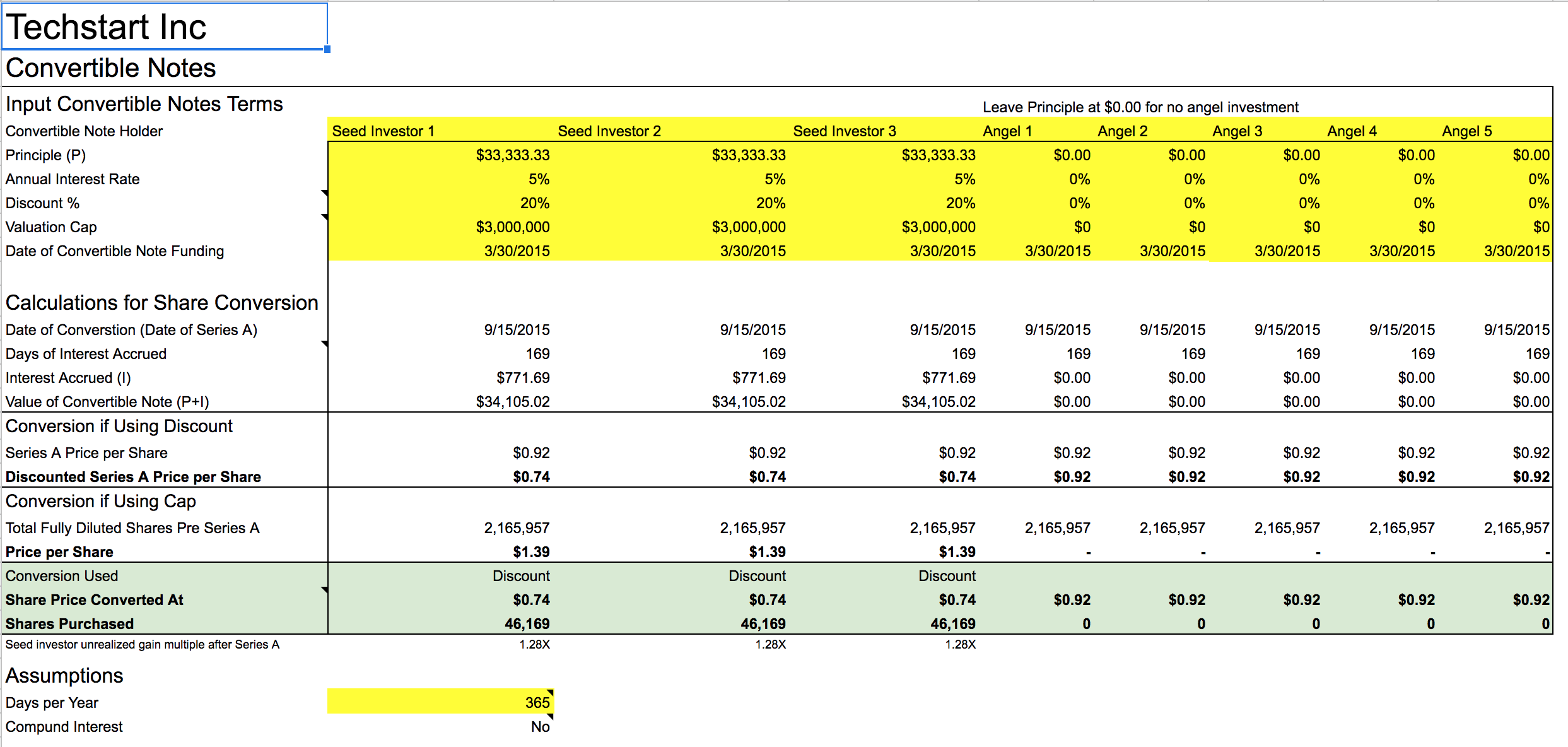
Task: Select Seed Investor 1 shares purchased 46,169
Action: click(527, 624)
